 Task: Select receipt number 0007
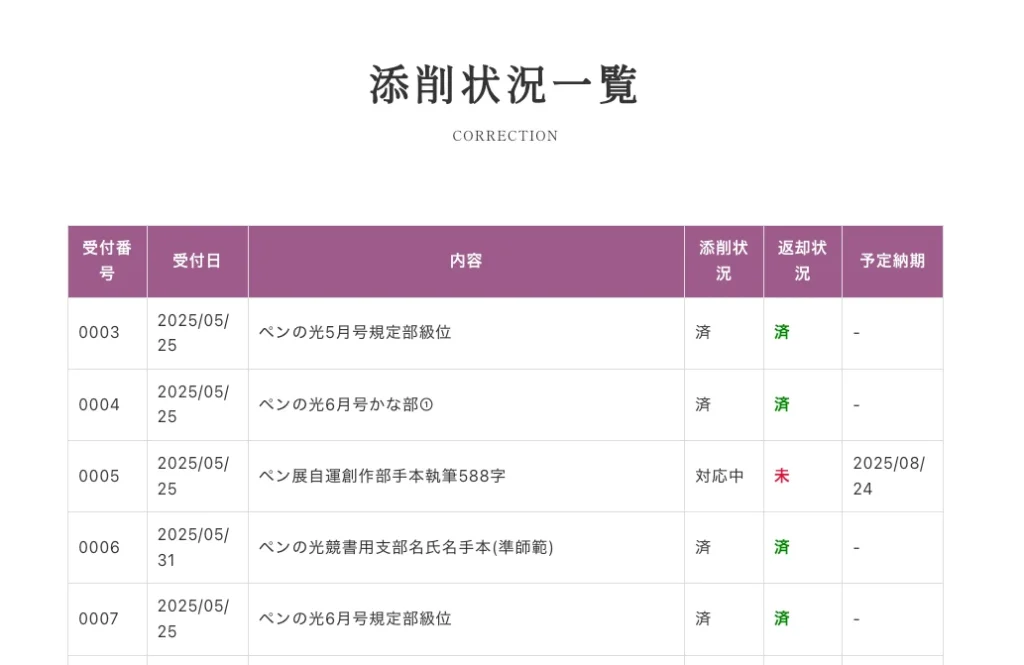99,619
